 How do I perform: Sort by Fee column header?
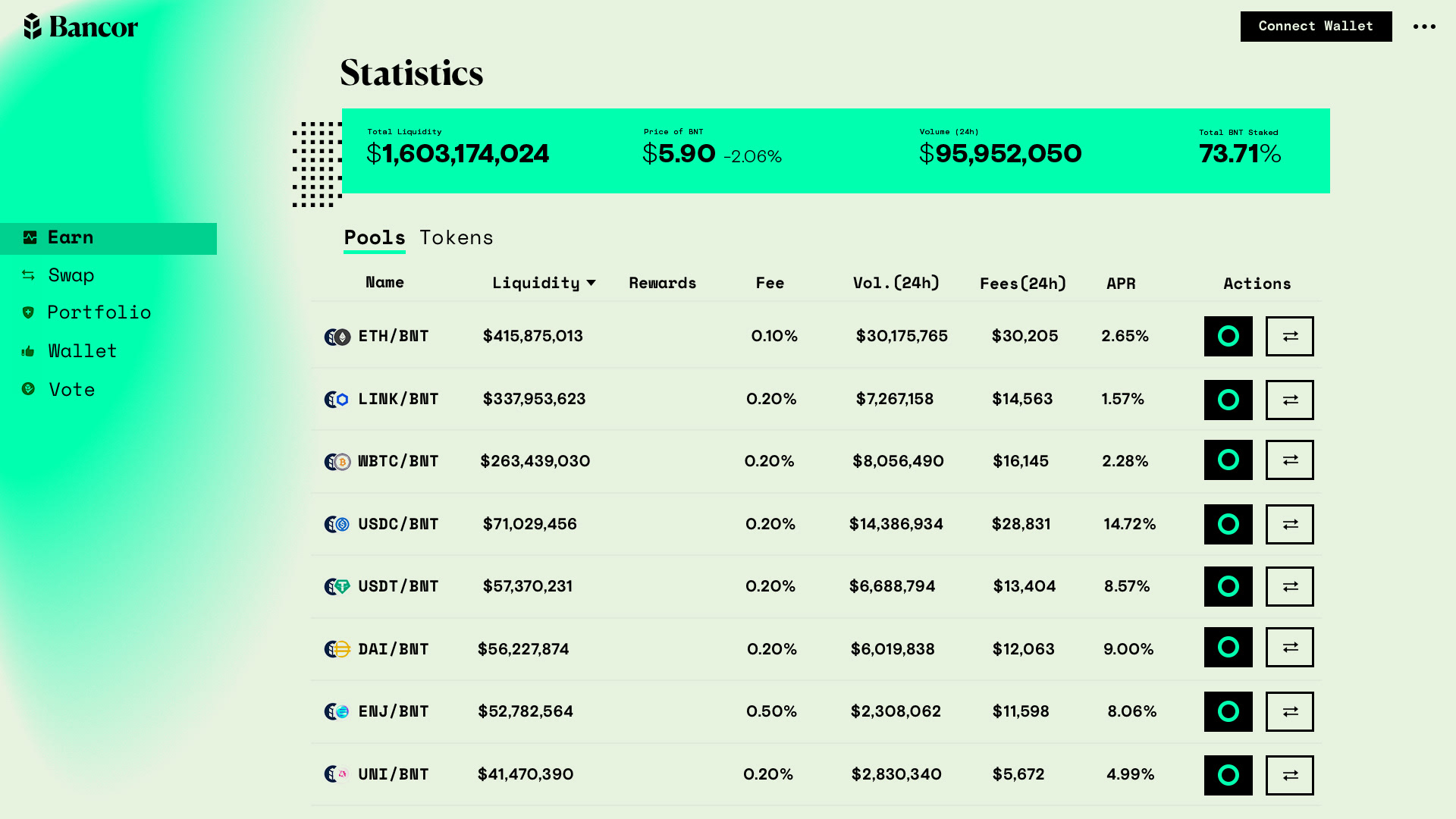tap(770, 283)
